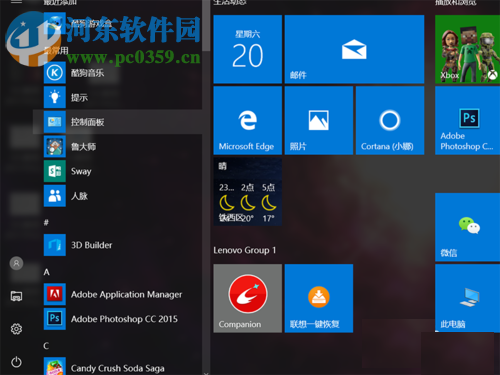Viewport: 500px width, 375px height.
Task: Open the calendar tile showing 20
Action: click(x=248, y=49)
